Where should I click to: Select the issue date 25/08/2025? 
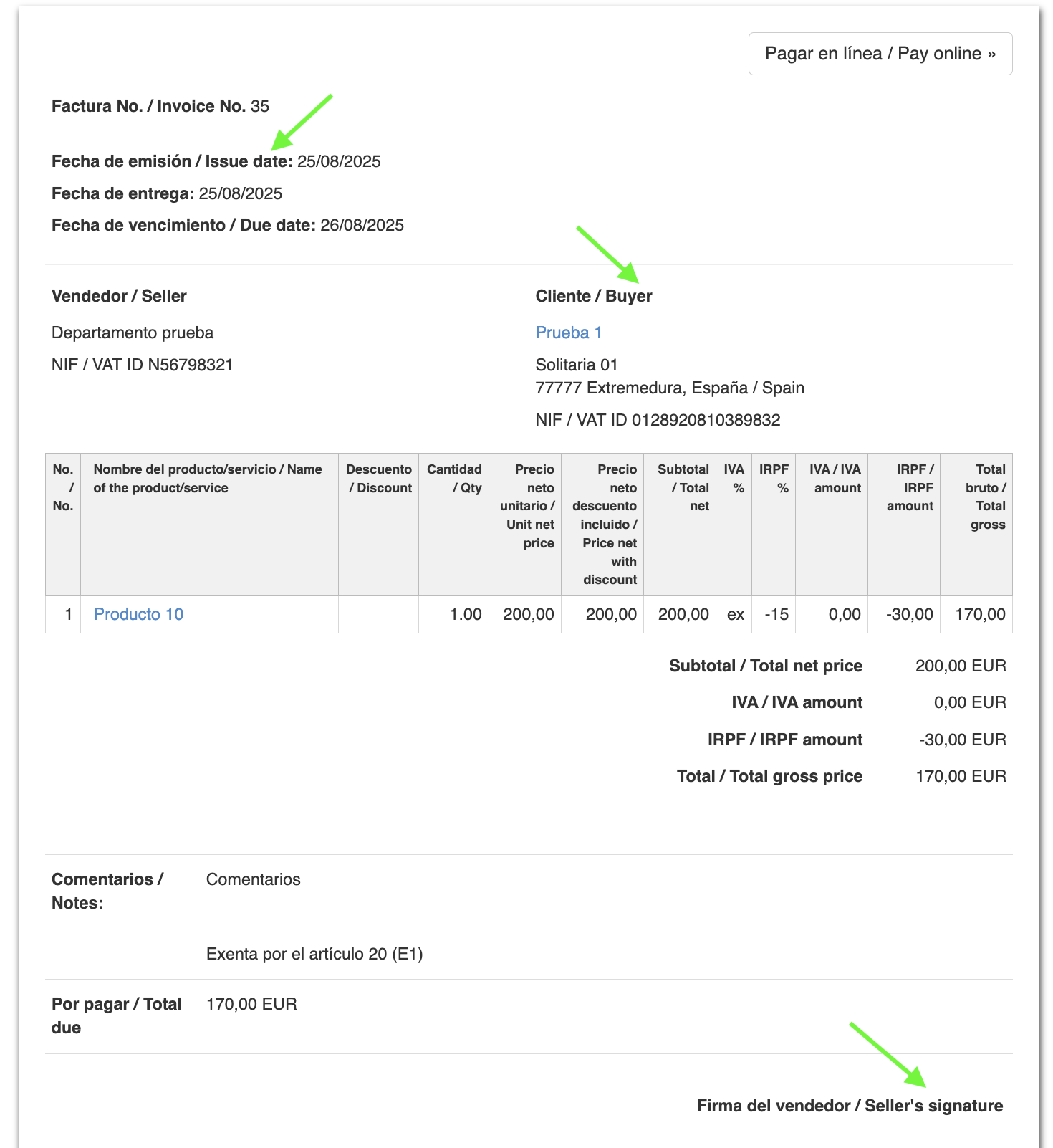[x=339, y=161]
